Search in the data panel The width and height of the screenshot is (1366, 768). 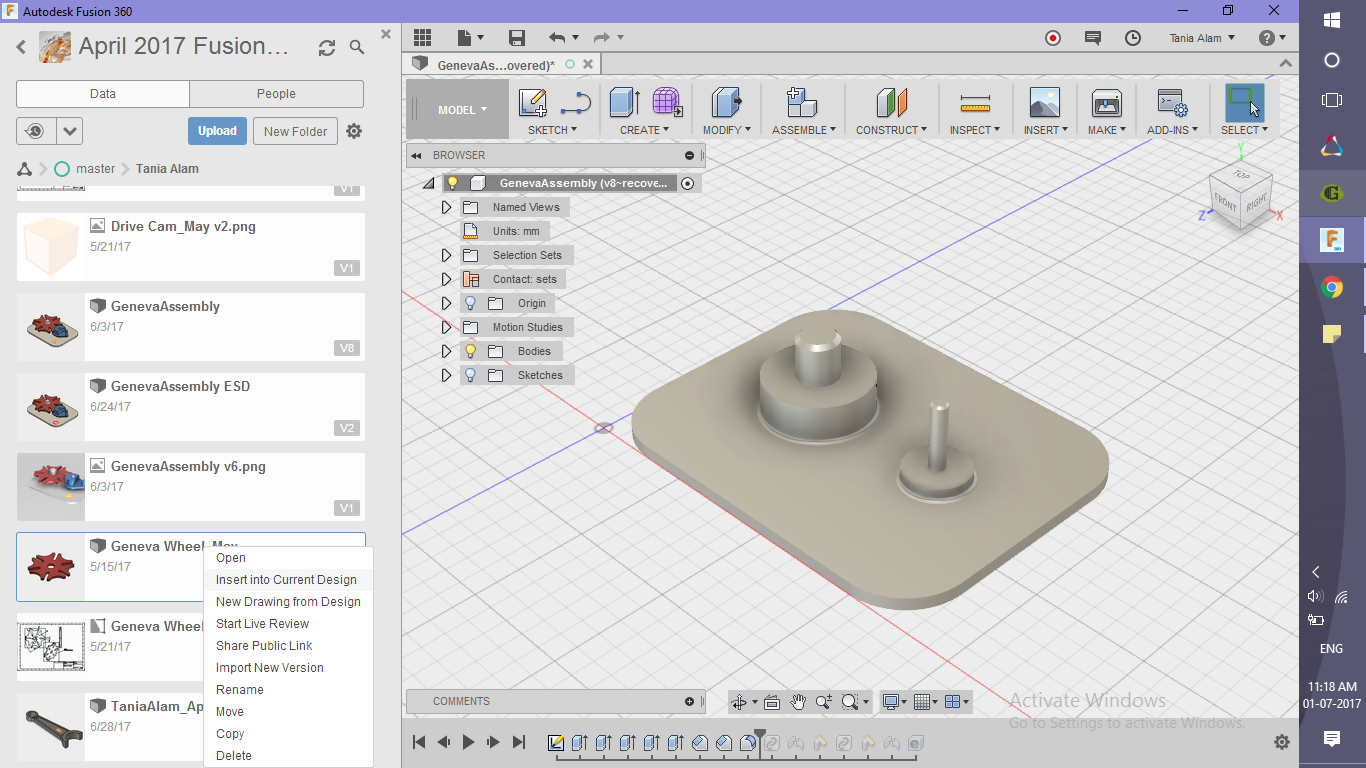[x=357, y=47]
